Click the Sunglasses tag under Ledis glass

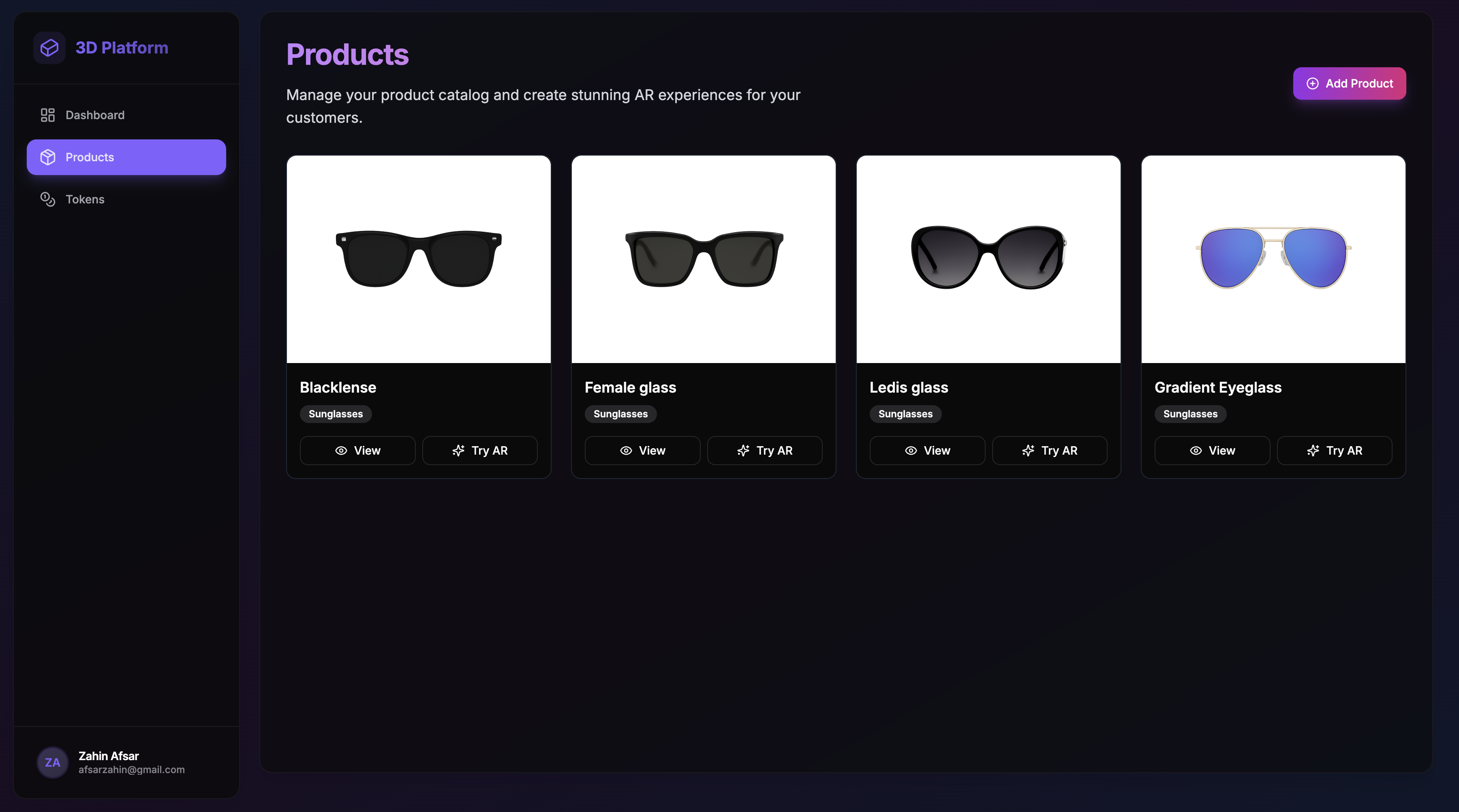[905, 414]
